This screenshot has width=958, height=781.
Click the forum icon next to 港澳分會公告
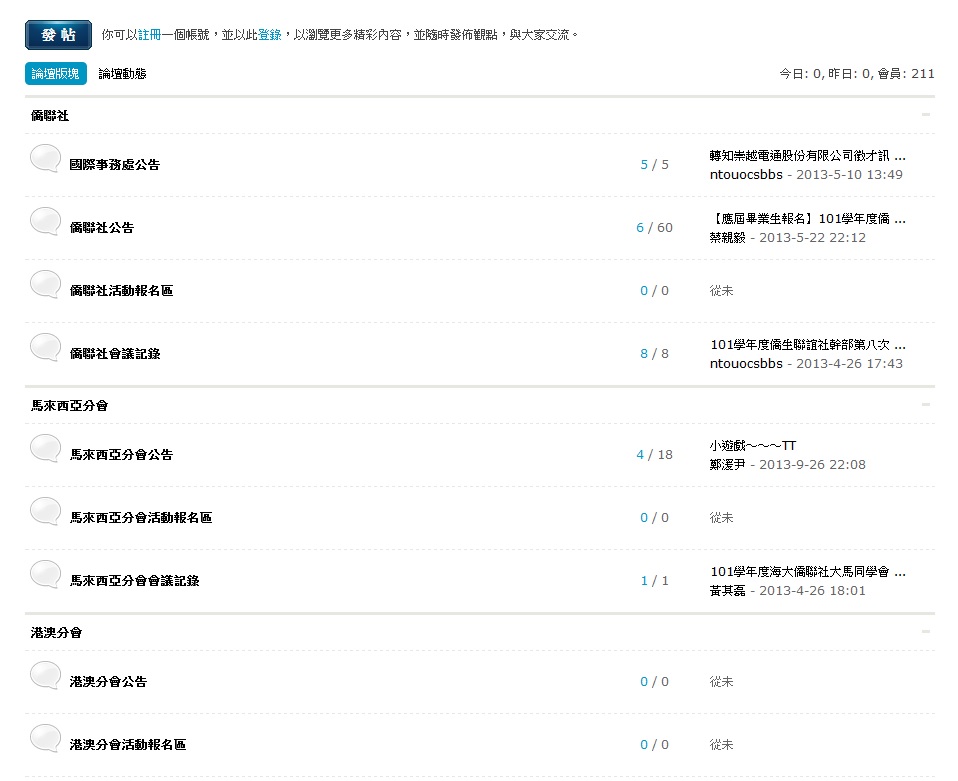tap(46, 677)
